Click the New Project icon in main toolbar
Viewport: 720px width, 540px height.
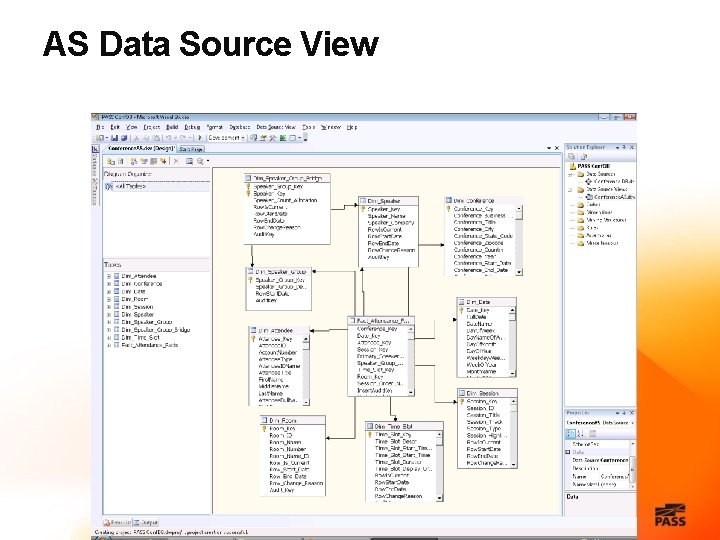[x=100, y=137]
